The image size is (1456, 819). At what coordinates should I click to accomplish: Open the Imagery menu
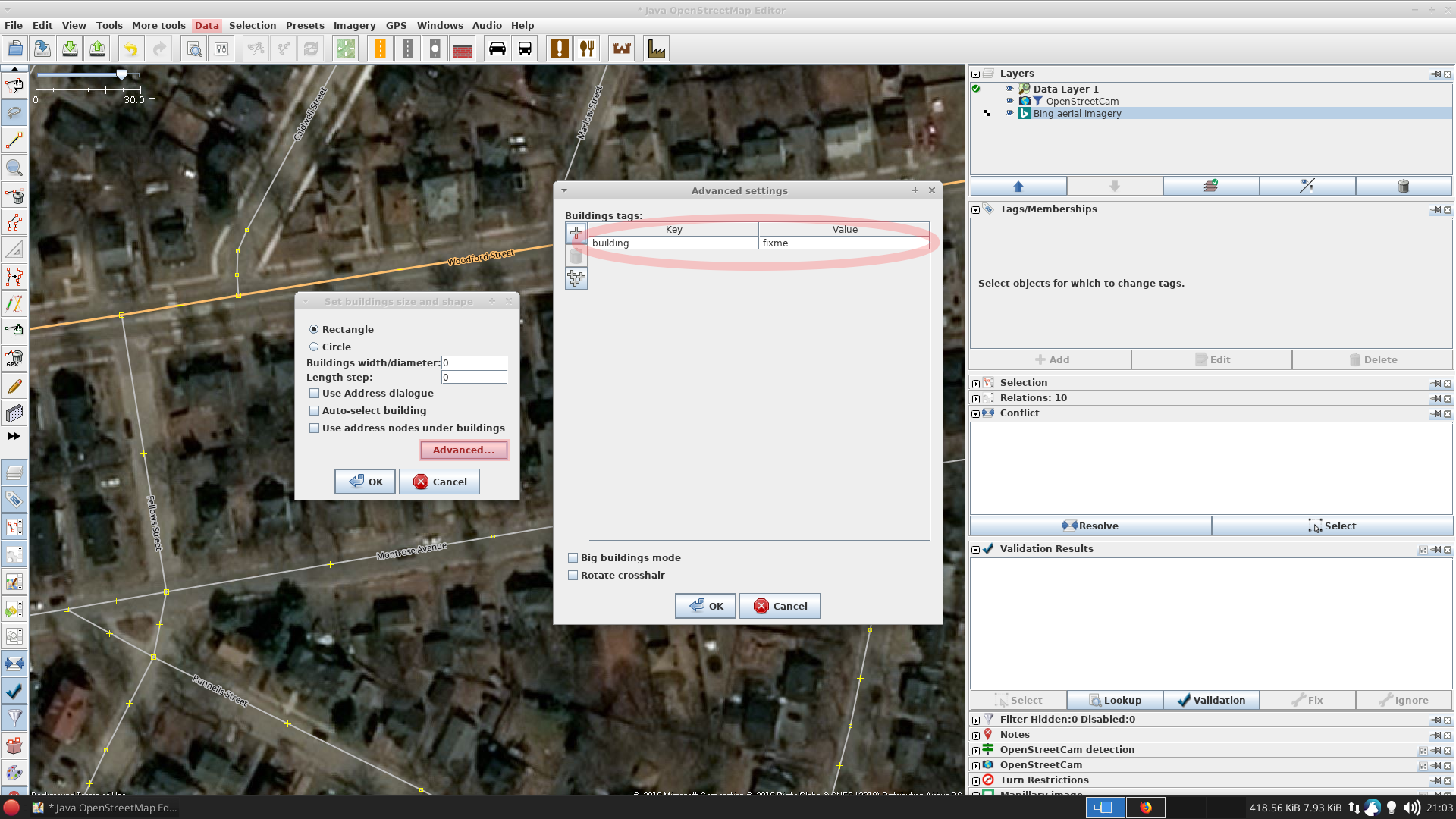click(x=353, y=25)
